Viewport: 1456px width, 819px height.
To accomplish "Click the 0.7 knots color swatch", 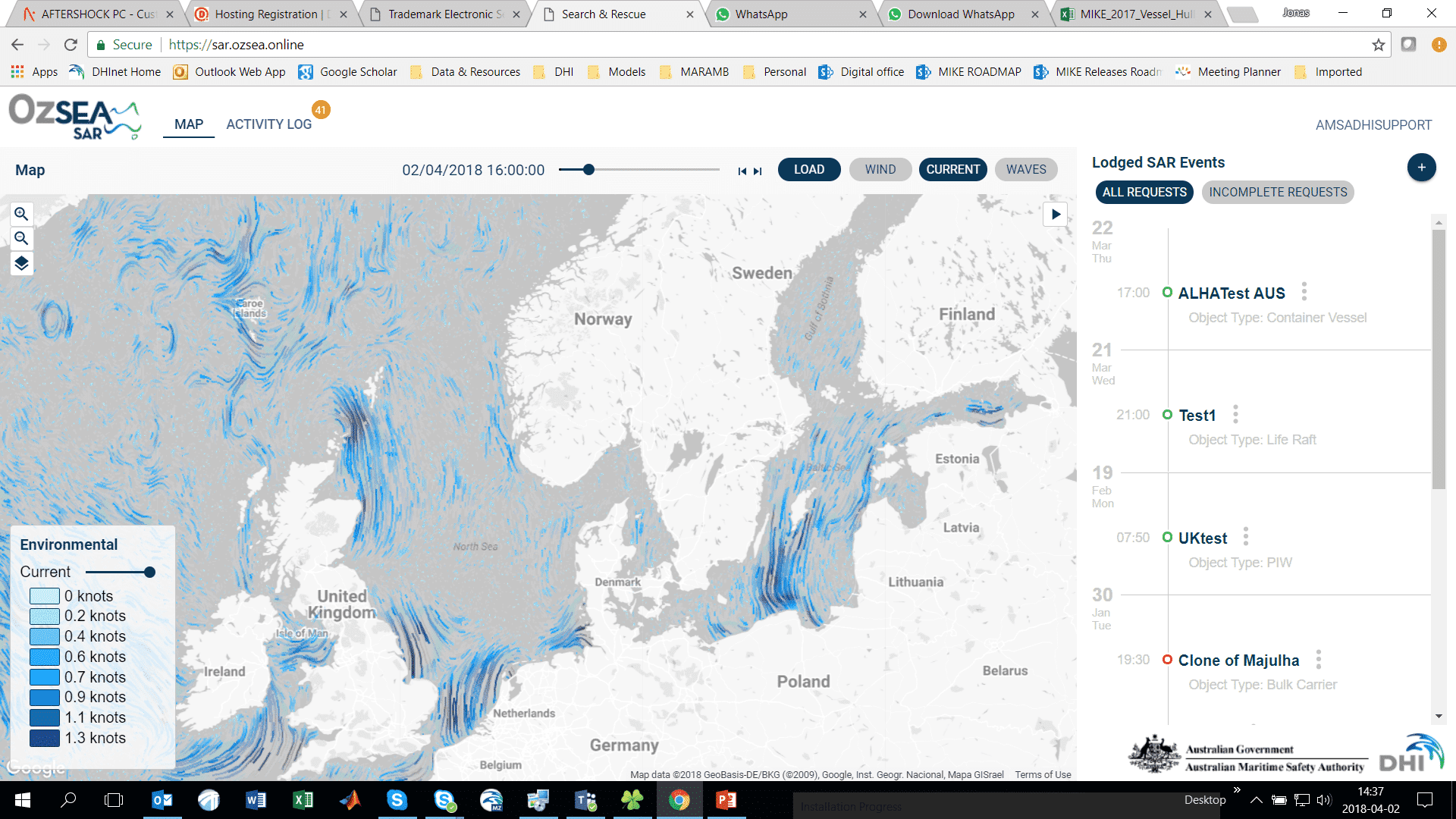I will [x=45, y=677].
